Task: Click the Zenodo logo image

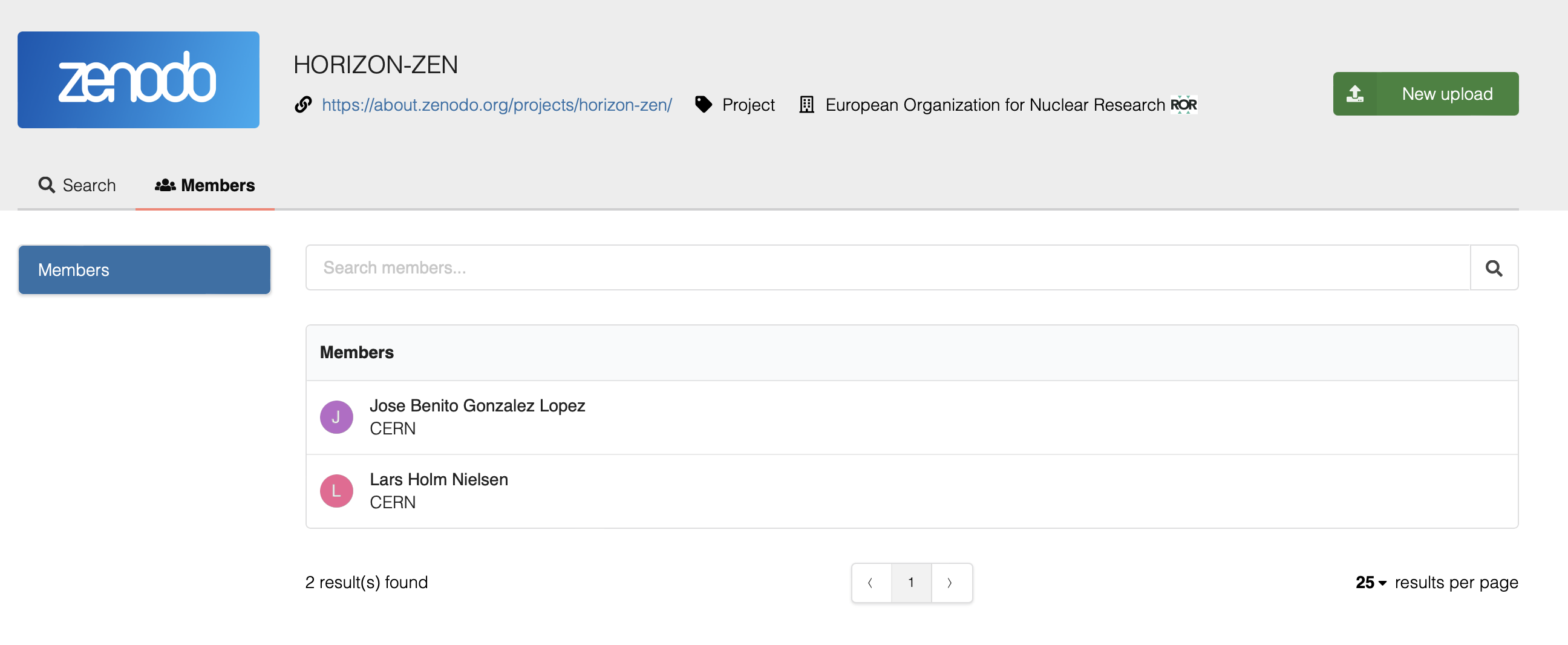Action: (x=138, y=80)
